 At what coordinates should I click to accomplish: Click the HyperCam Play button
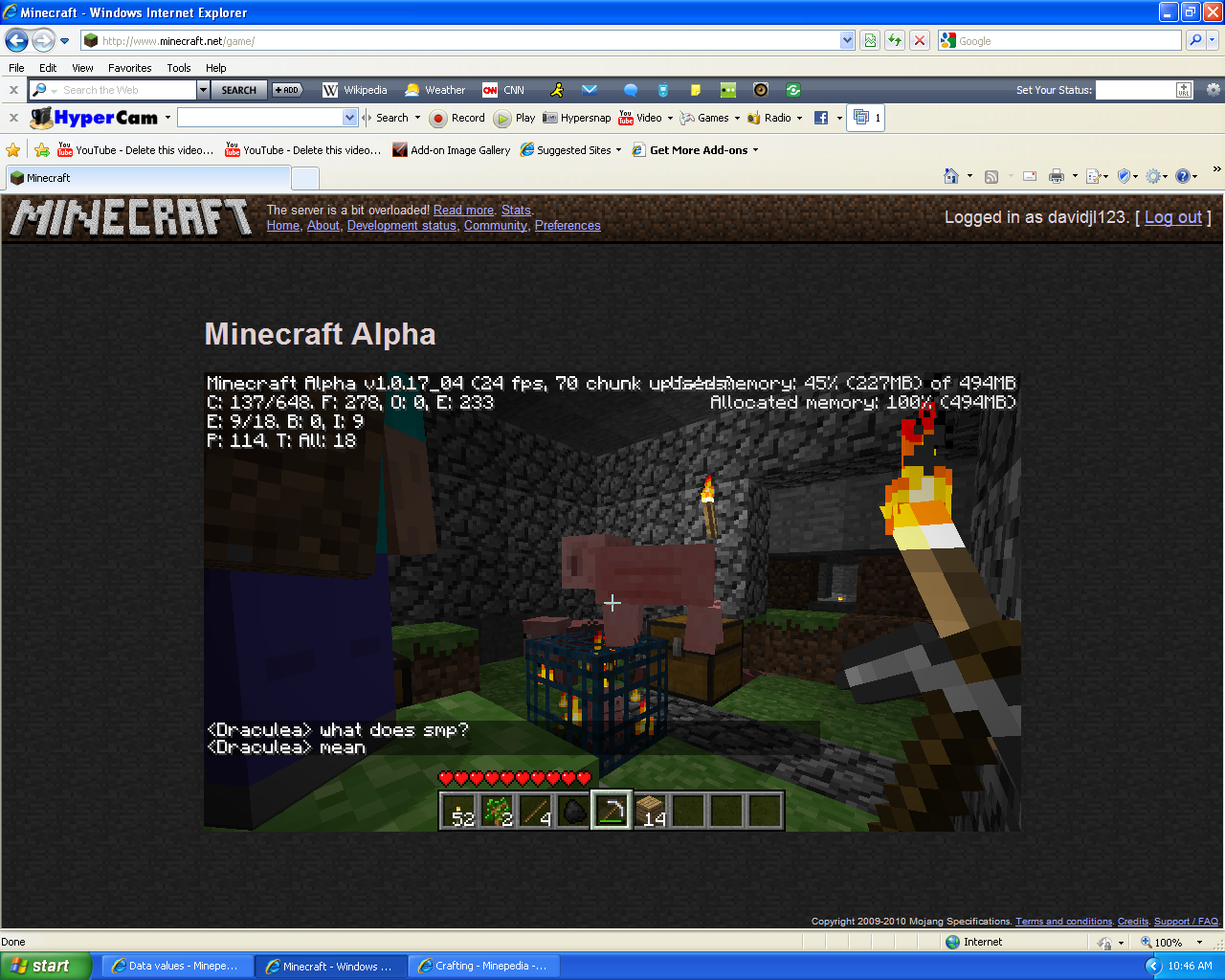tap(515, 118)
